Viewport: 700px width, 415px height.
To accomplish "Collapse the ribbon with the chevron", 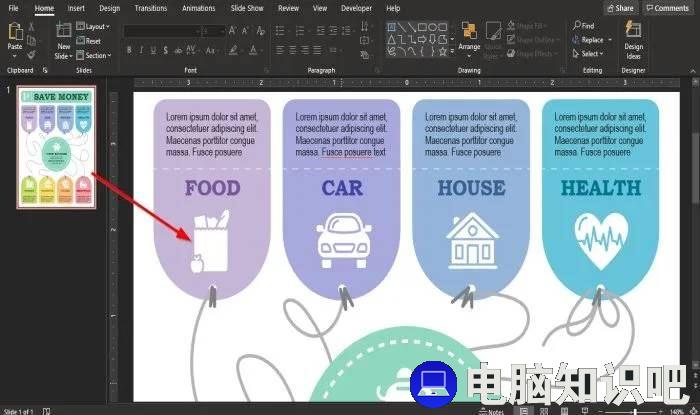I will [692, 71].
